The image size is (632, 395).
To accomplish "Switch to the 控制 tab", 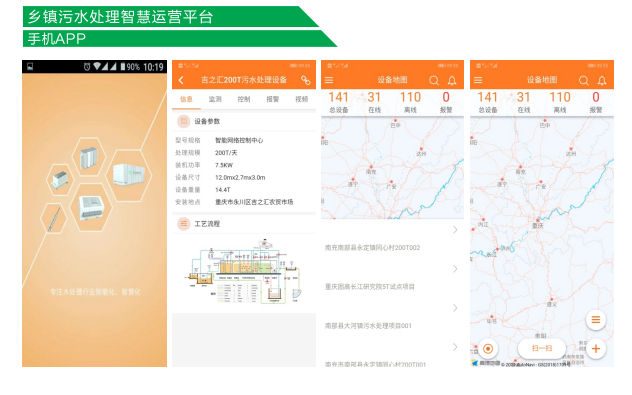I will 244,99.
